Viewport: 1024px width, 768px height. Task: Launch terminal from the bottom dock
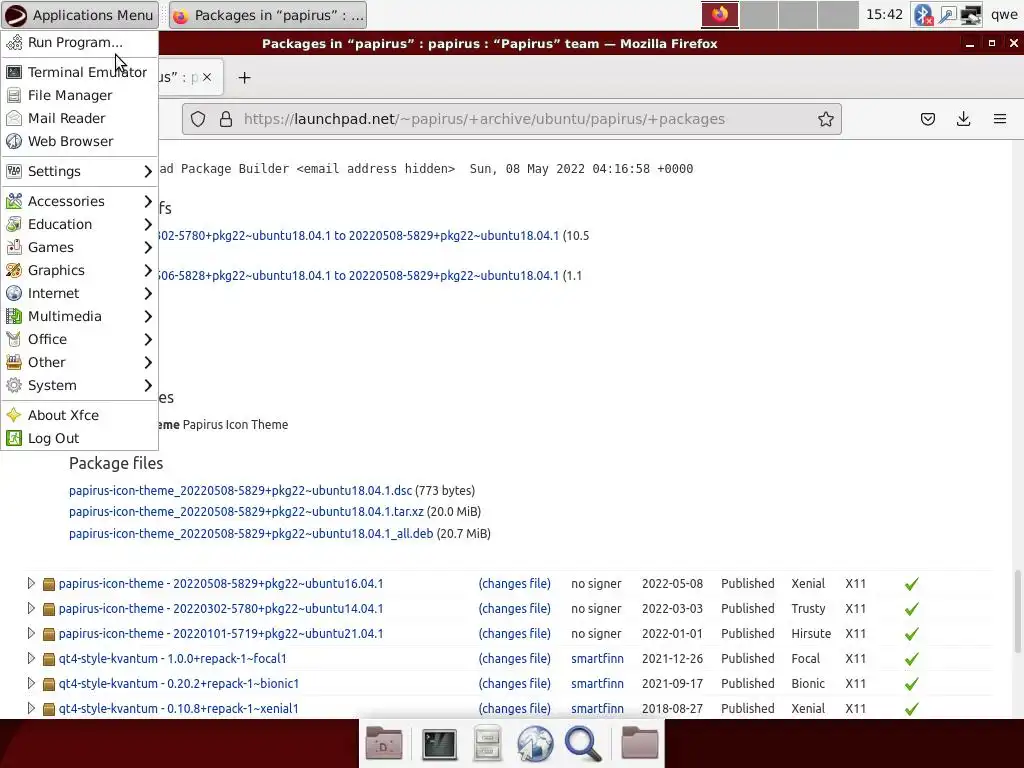[x=440, y=744]
